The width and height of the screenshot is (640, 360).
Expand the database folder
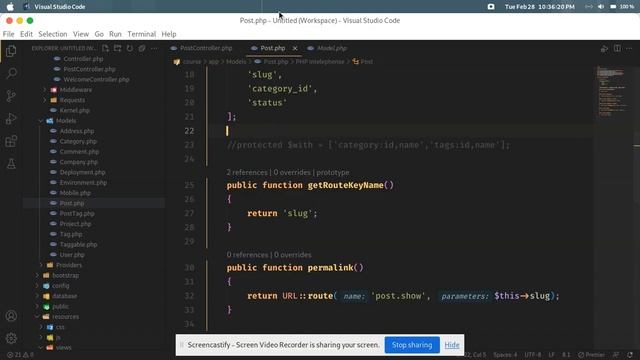pos(64,296)
